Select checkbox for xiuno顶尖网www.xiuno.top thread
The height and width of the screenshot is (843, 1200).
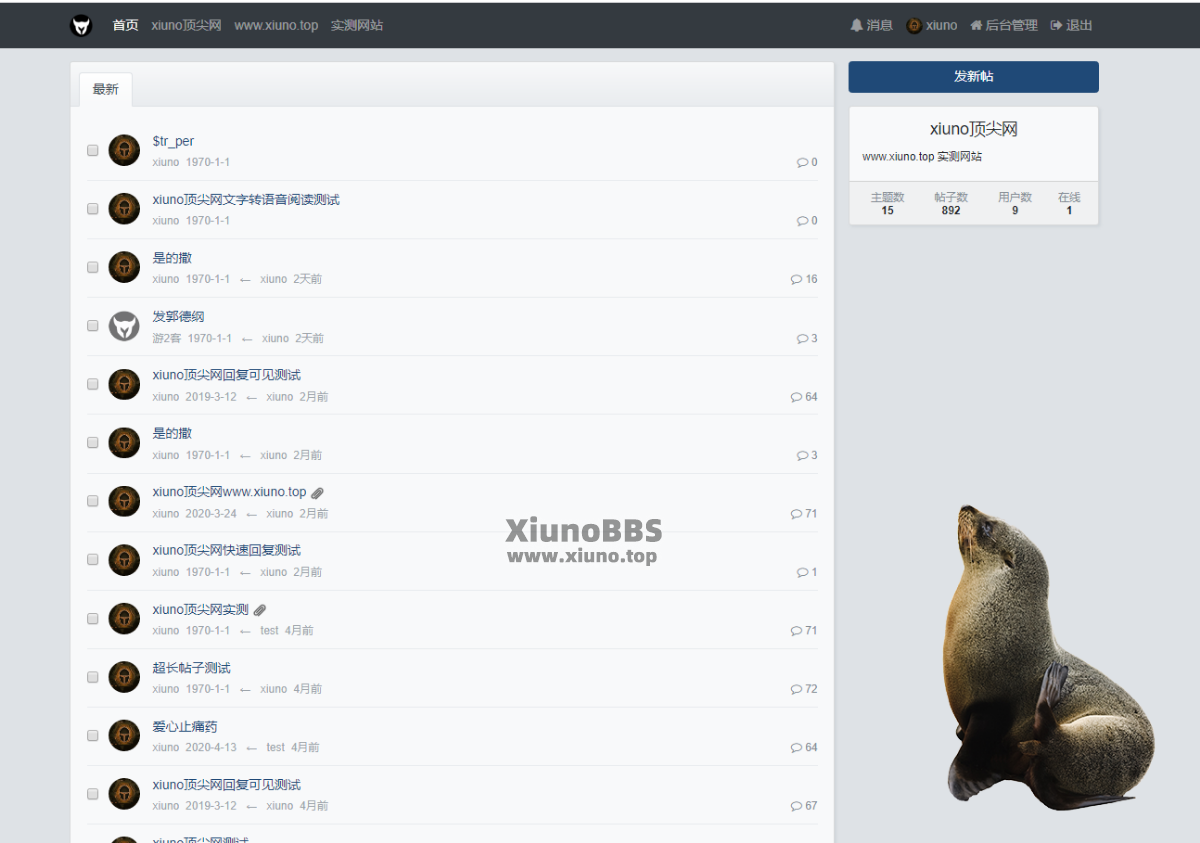(93, 501)
